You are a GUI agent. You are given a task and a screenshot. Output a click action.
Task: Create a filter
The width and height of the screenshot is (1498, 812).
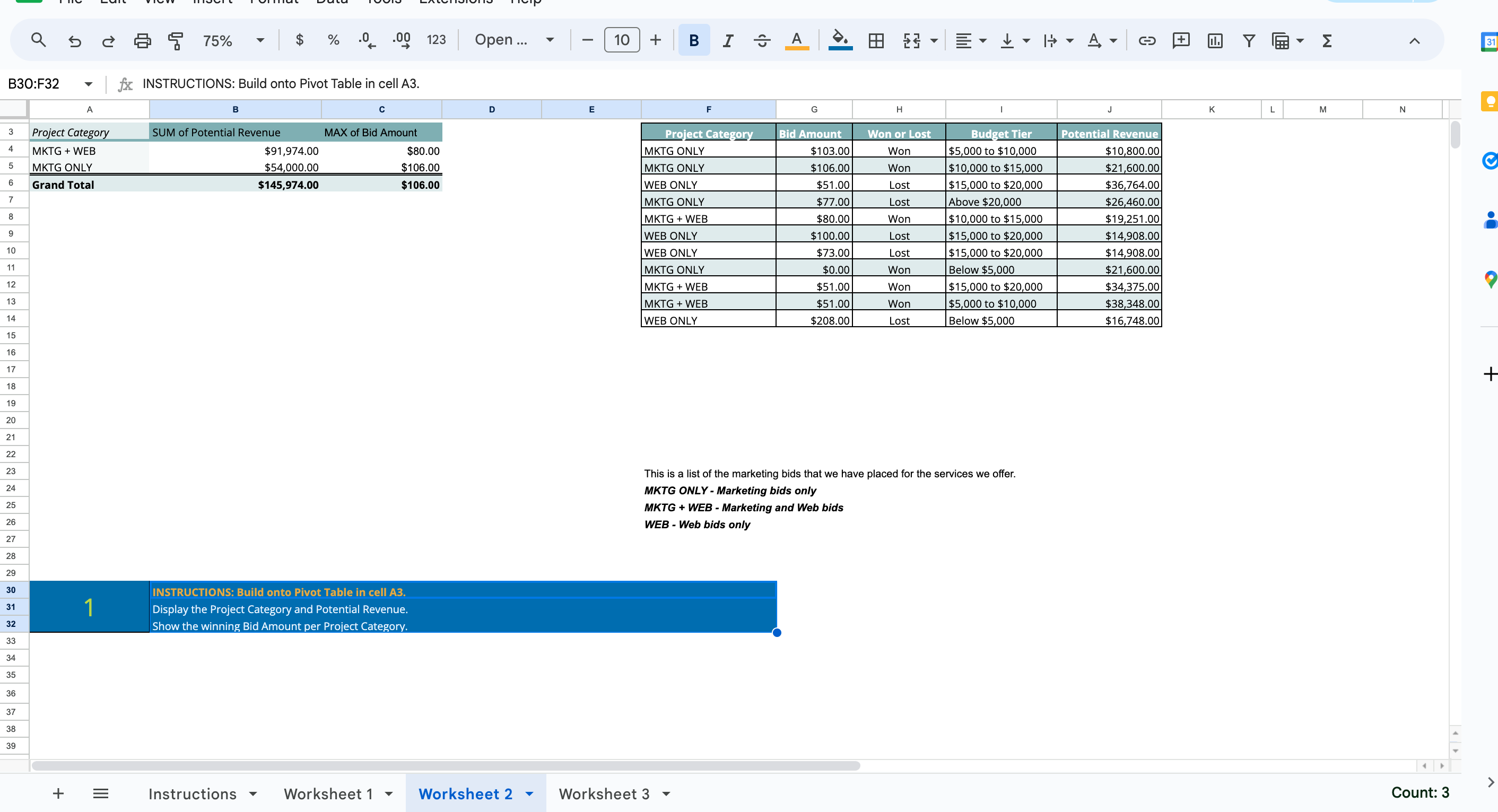[1249, 40]
